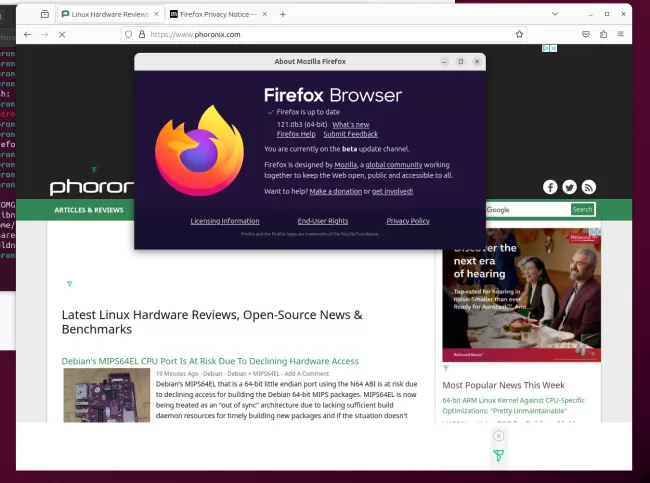
Task: Click the Firefox logo in About dialog
Action: [199, 150]
